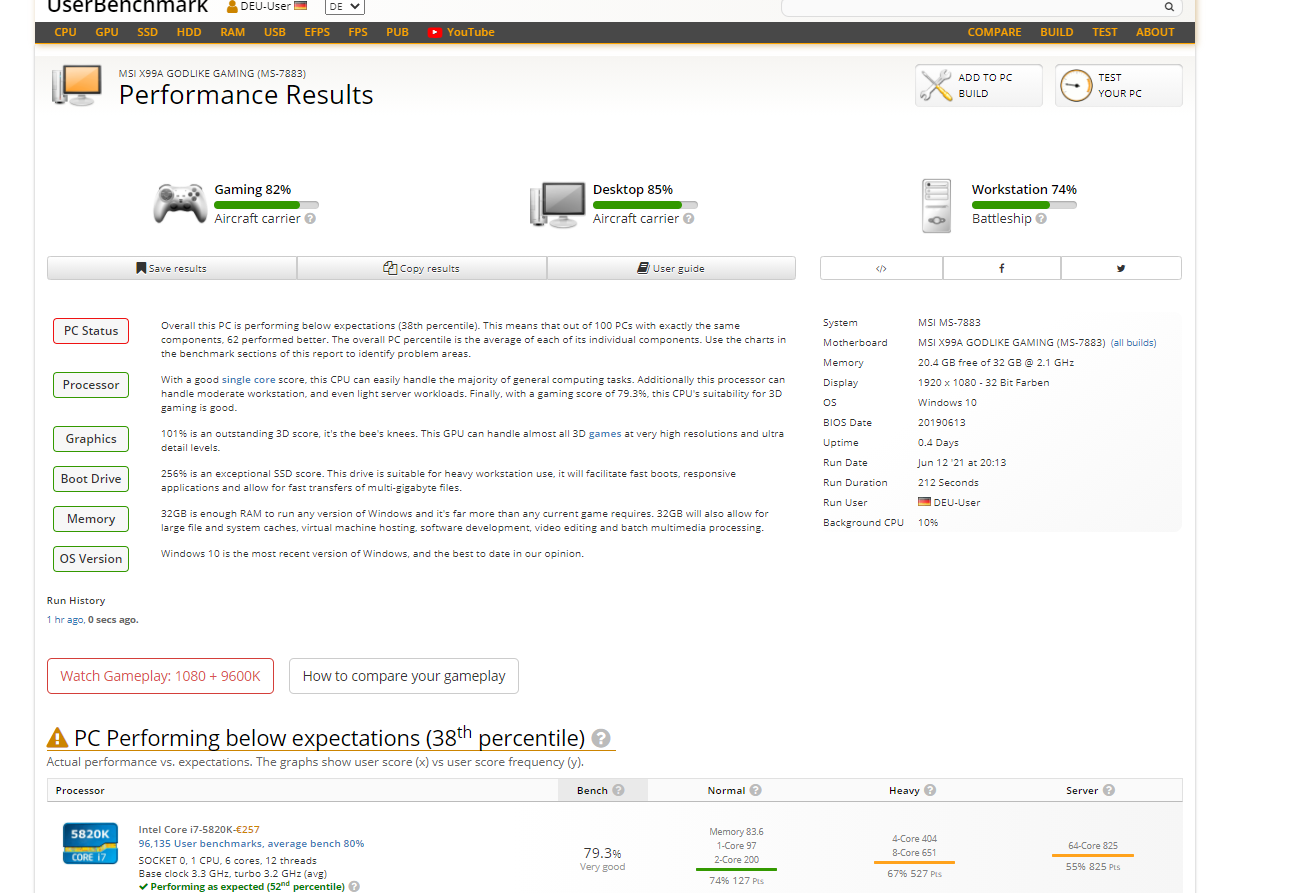Open the SSD menu item
Image resolution: width=1305 pixels, height=893 pixels.
coord(148,32)
